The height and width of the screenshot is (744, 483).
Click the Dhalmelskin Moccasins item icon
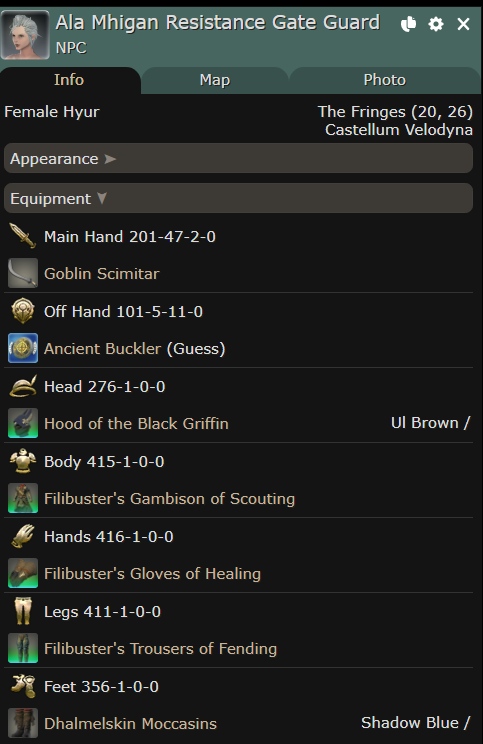(23, 723)
